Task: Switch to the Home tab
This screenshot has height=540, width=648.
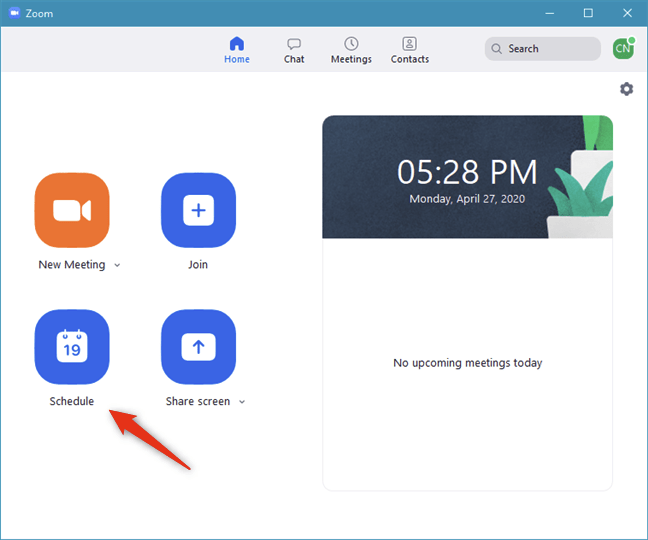Action: [237, 50]
